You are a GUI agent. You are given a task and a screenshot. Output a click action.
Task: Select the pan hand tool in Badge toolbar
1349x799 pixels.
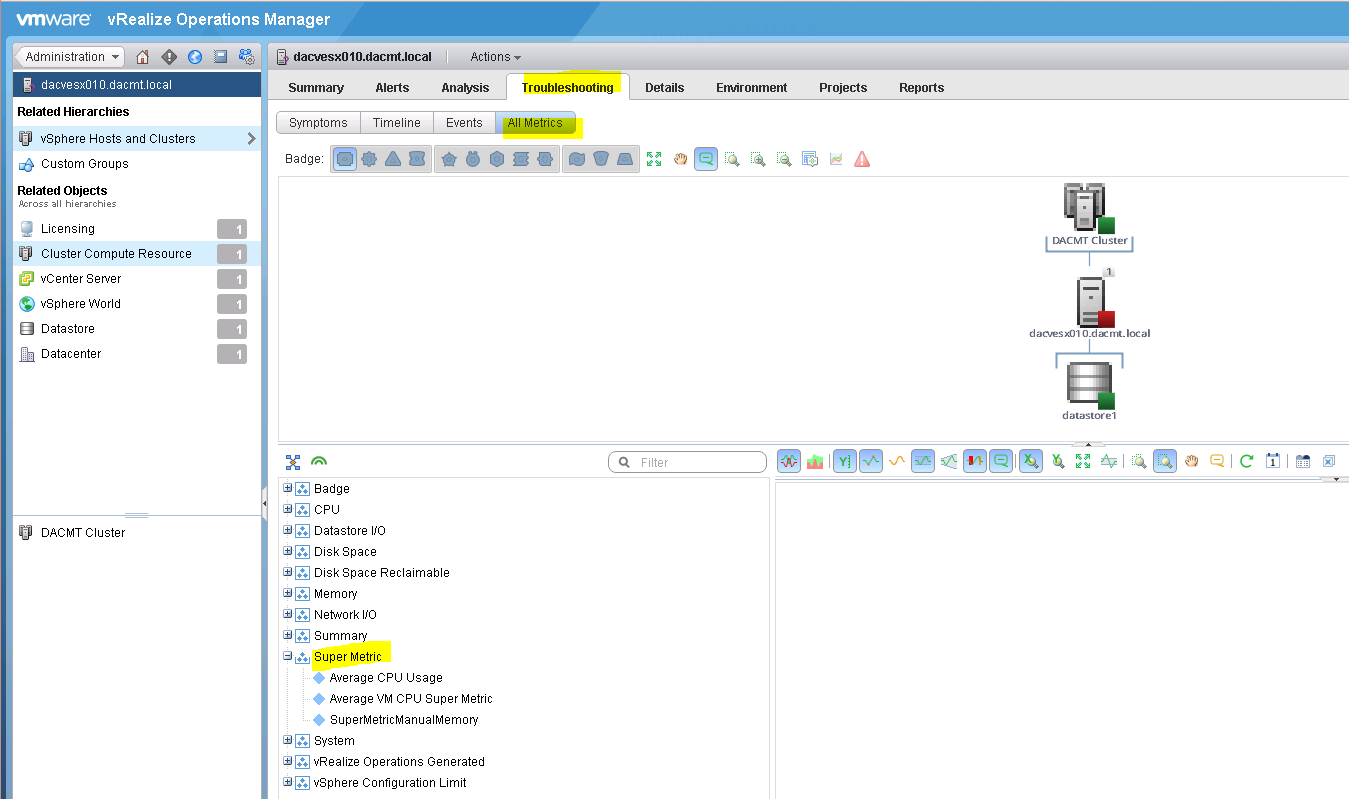(680, 159)
